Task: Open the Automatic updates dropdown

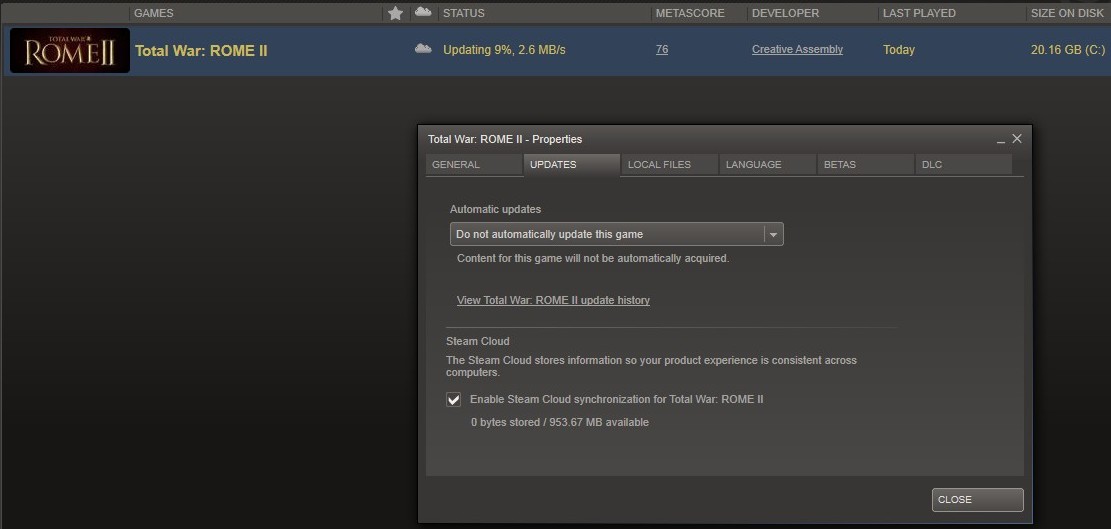Action: point(616,234)
